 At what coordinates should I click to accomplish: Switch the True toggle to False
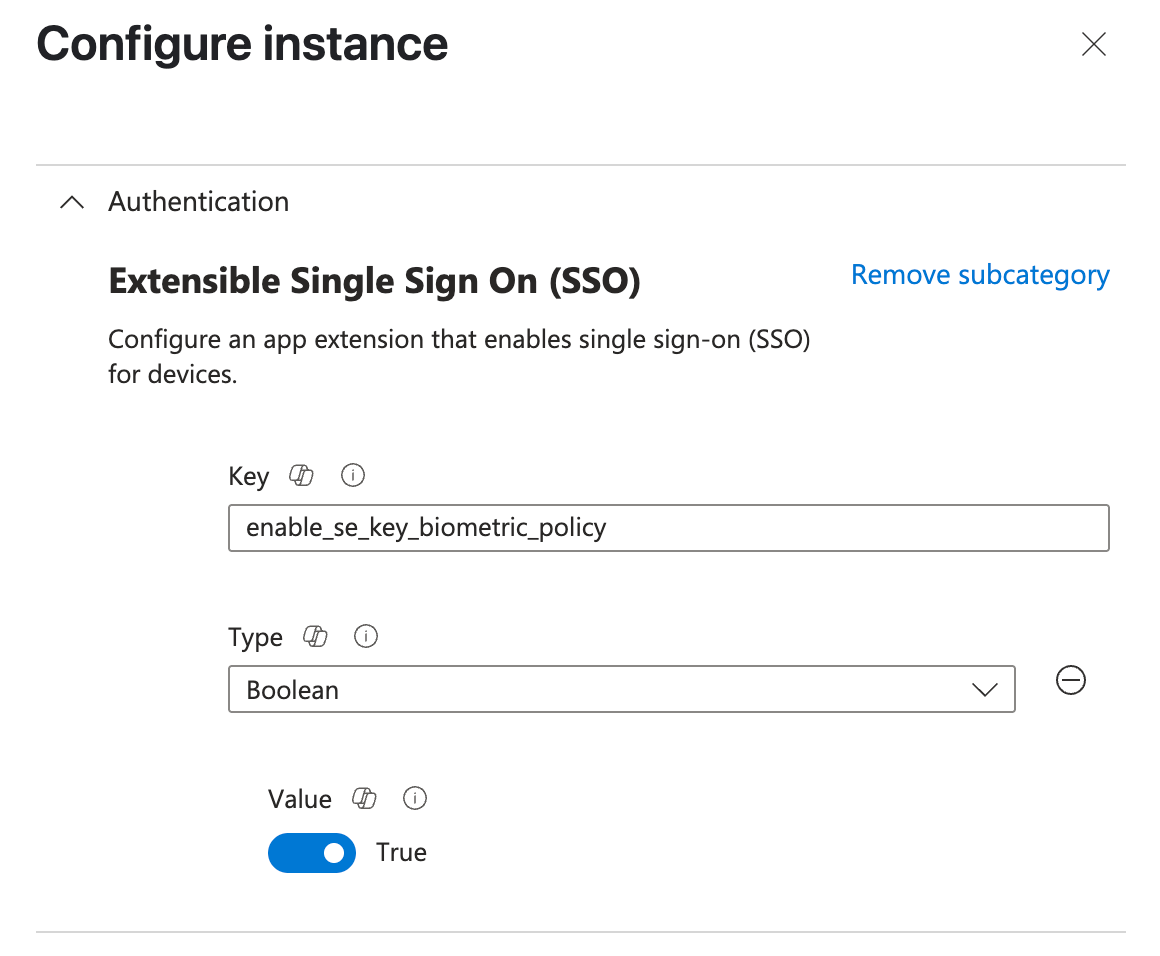point(312,852)
